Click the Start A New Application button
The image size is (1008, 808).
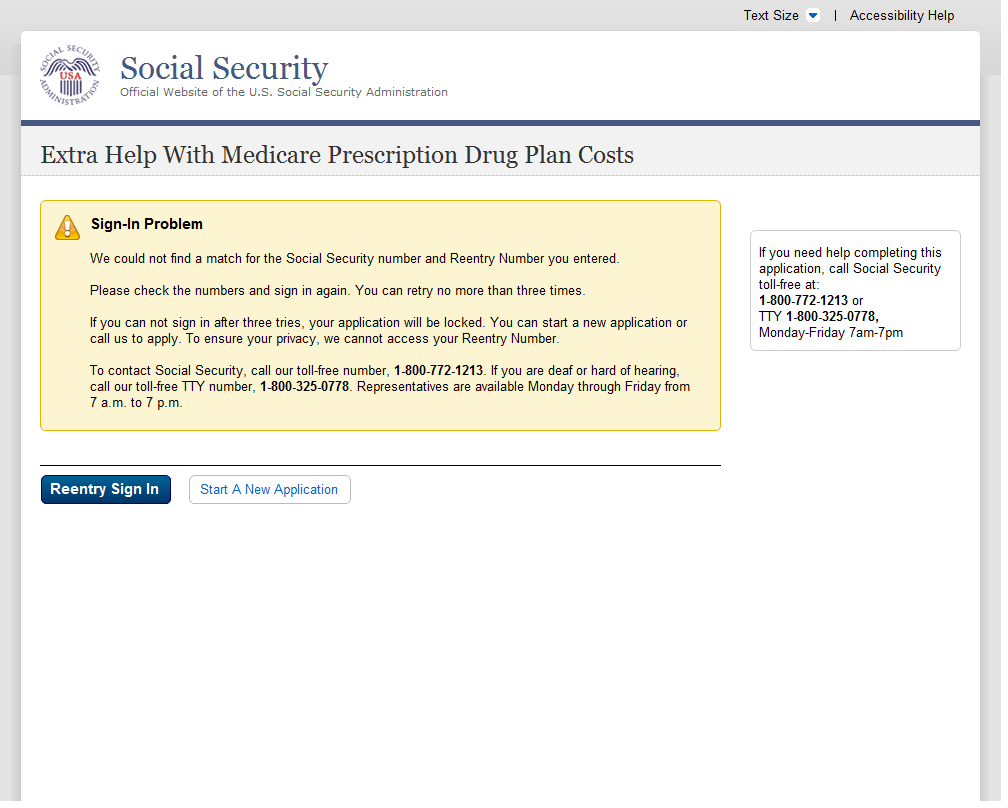(x=269, y=490)
